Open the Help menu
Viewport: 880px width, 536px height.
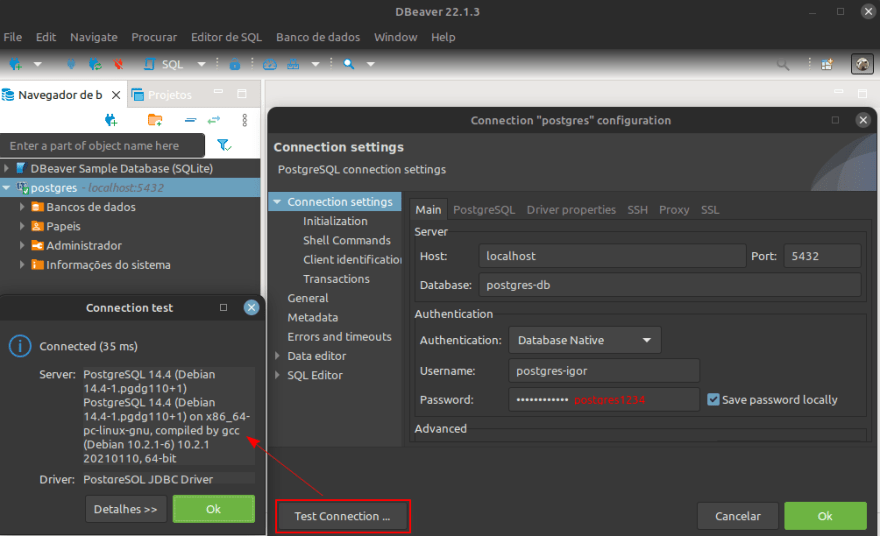443,37
